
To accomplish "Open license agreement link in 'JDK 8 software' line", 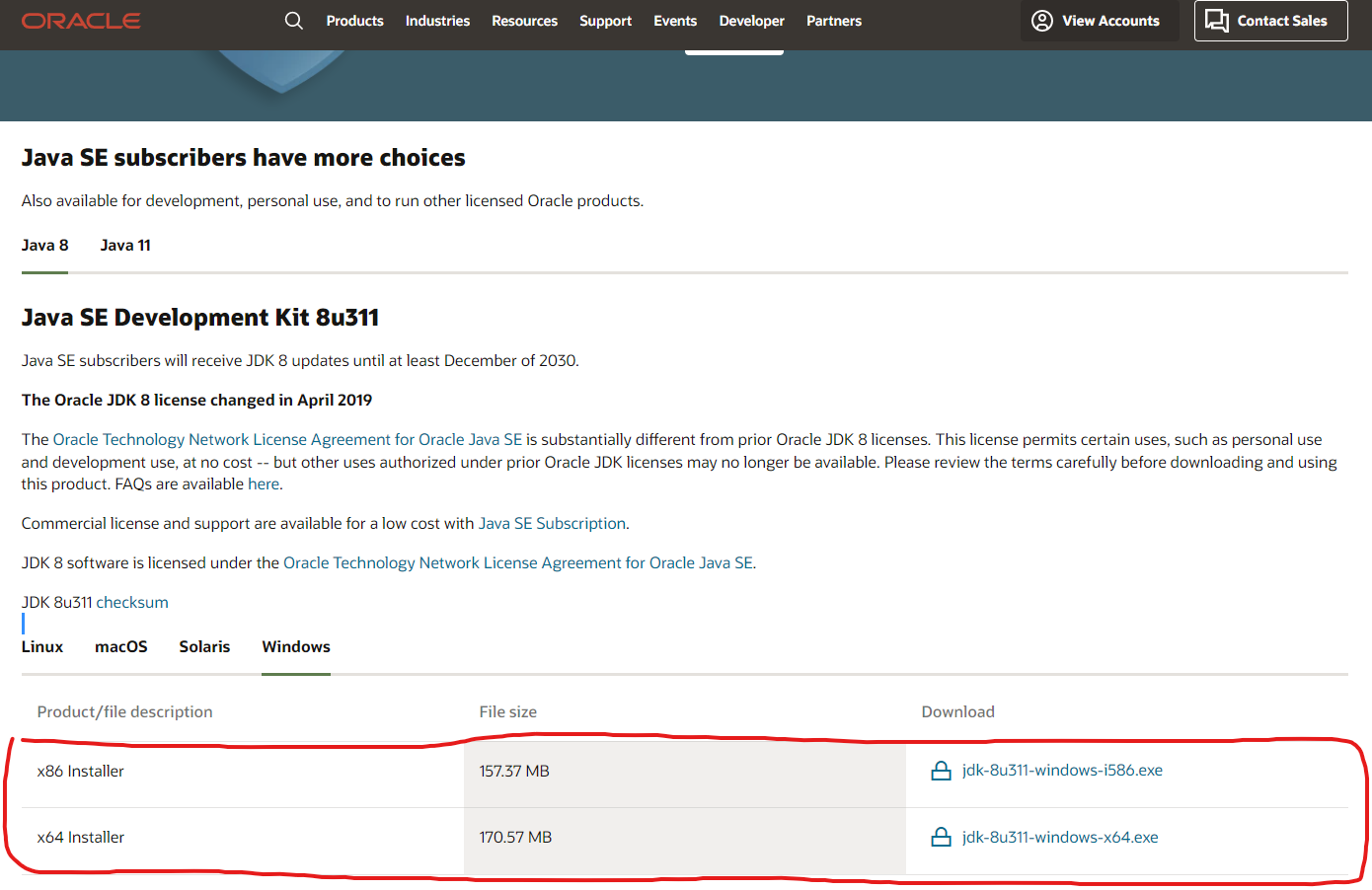I will 518,563.
